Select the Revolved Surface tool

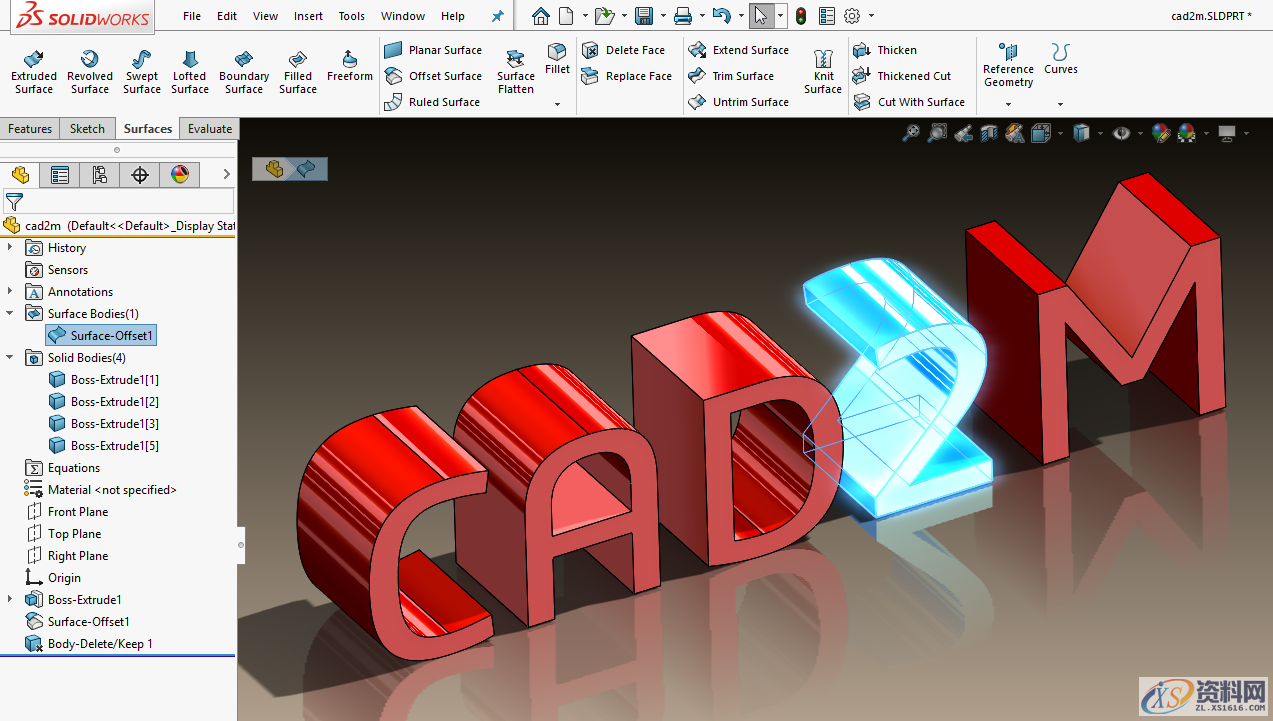89,70
